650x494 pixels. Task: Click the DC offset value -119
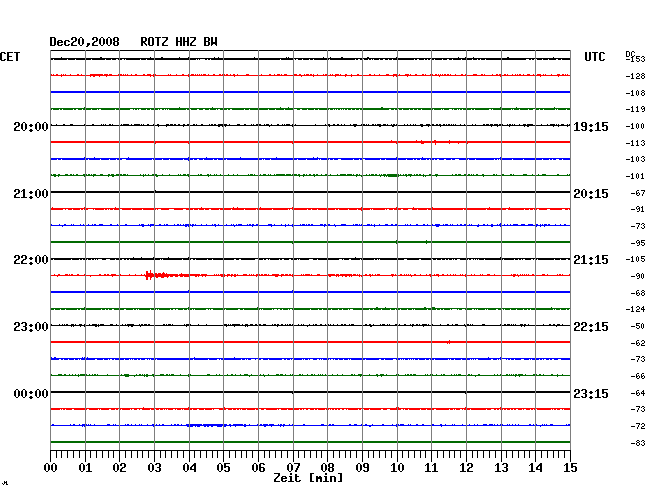pos(635,109)
